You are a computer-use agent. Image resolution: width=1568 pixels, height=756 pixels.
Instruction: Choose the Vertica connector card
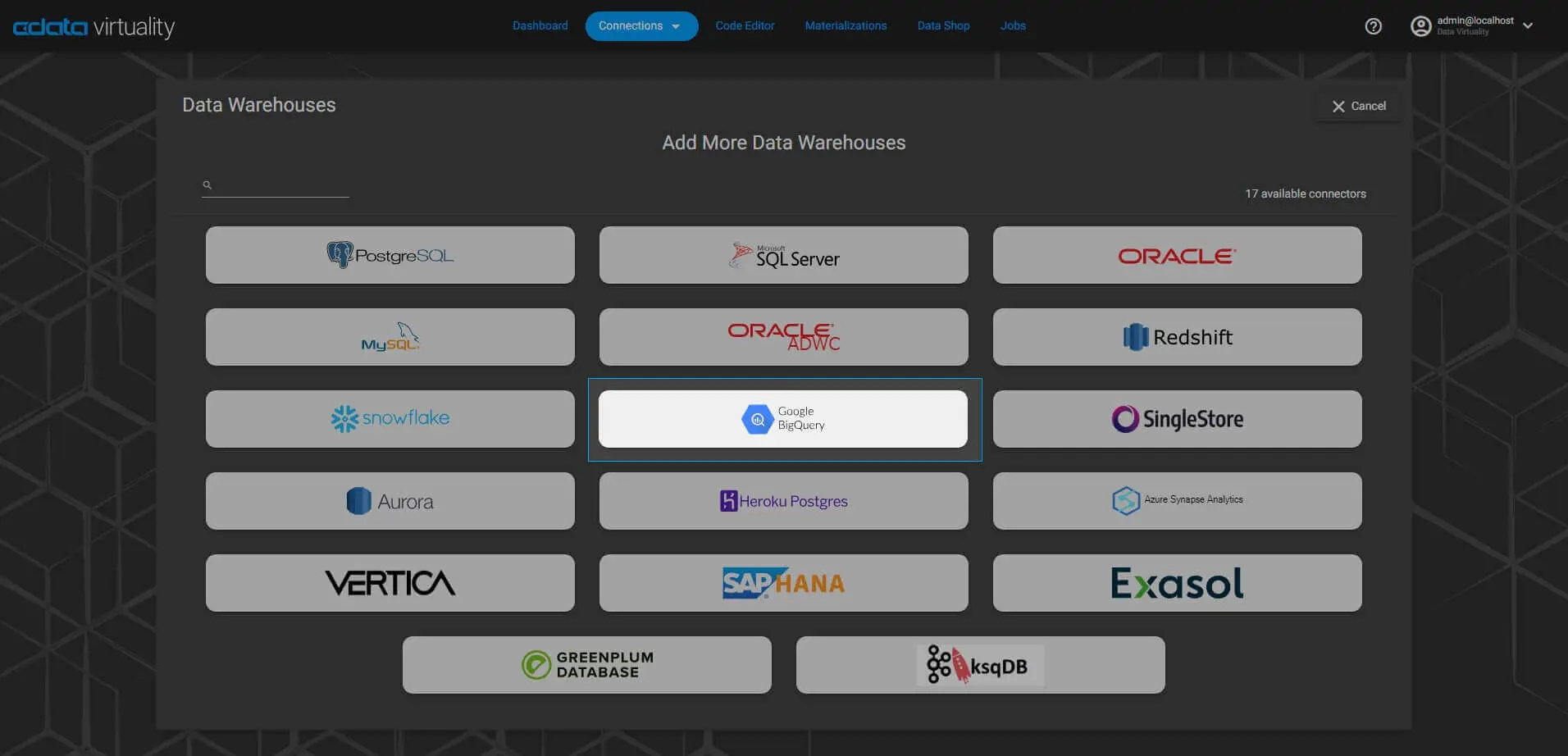pos(390,583)
